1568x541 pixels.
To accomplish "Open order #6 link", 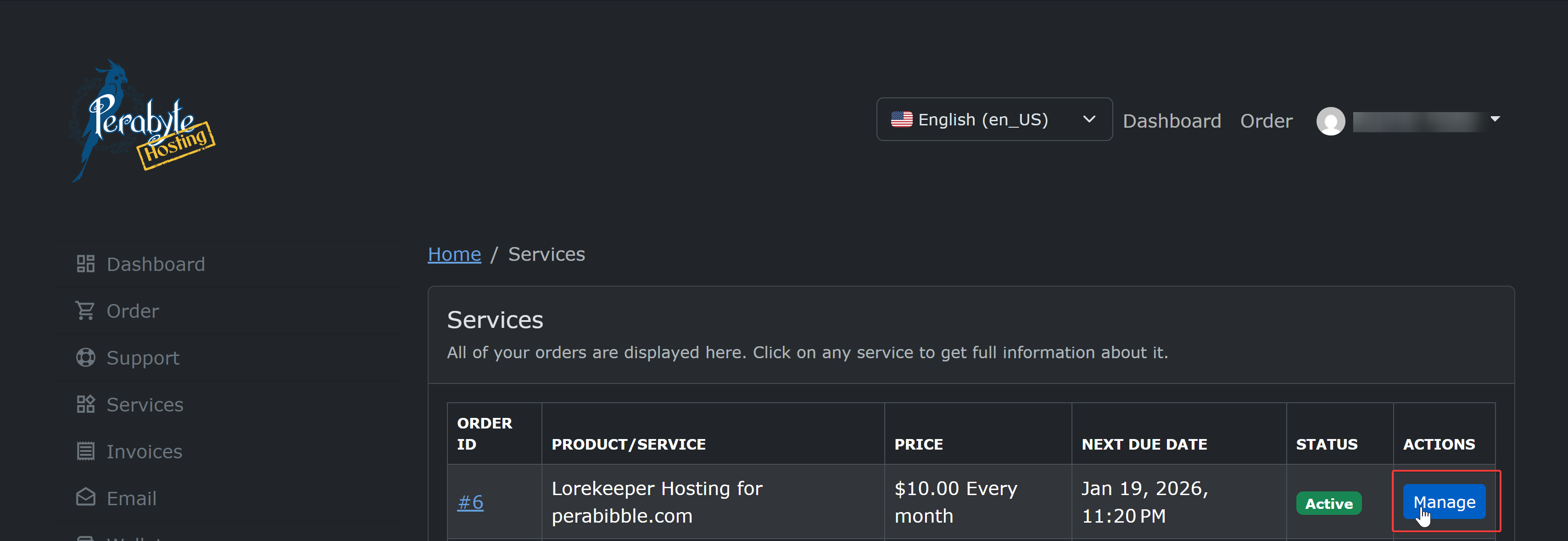I will coord(470,502).
